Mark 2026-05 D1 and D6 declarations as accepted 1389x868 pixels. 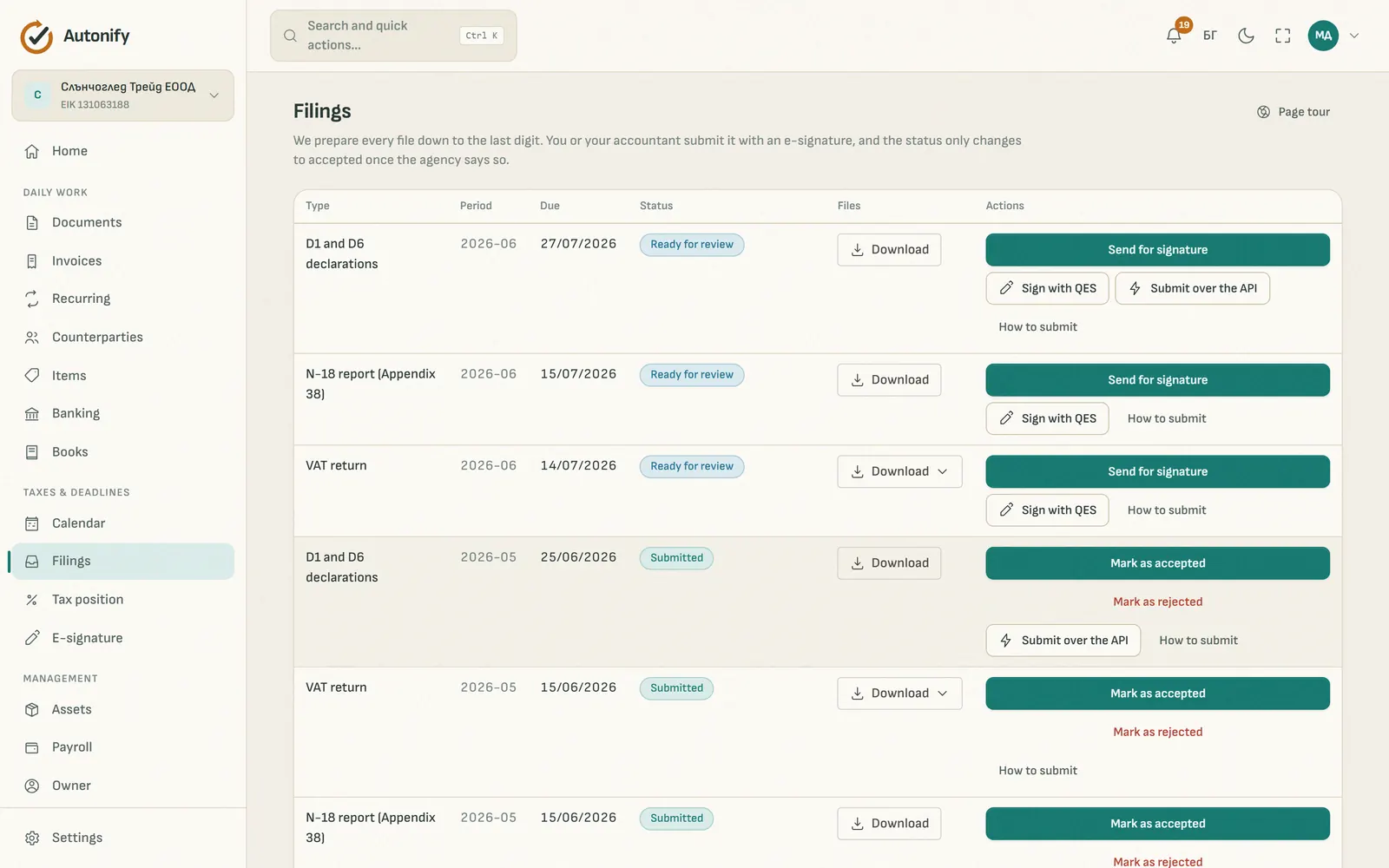[x=1157, y=563]
